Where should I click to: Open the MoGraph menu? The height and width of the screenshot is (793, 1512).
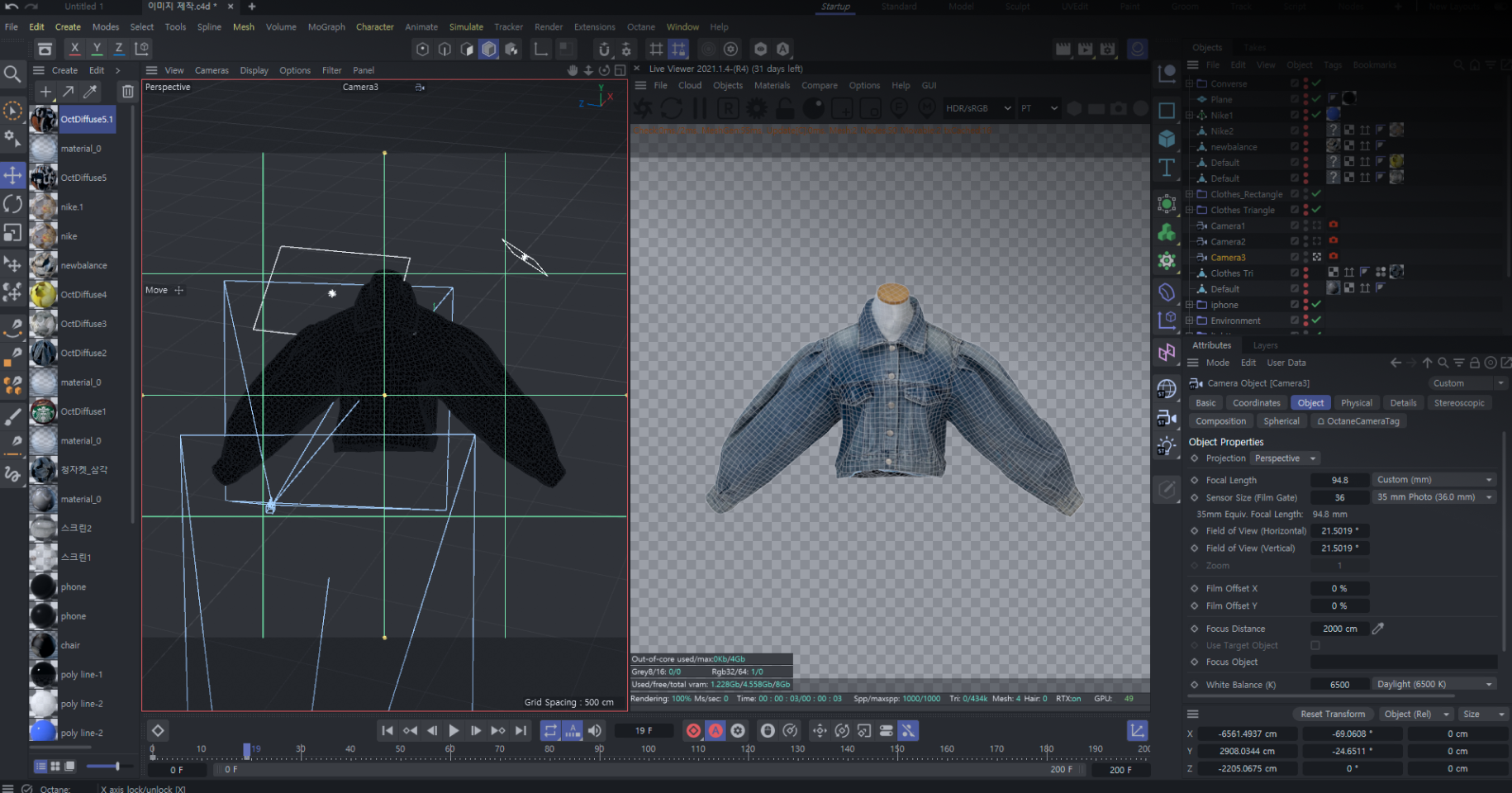(x=326, y=26)
